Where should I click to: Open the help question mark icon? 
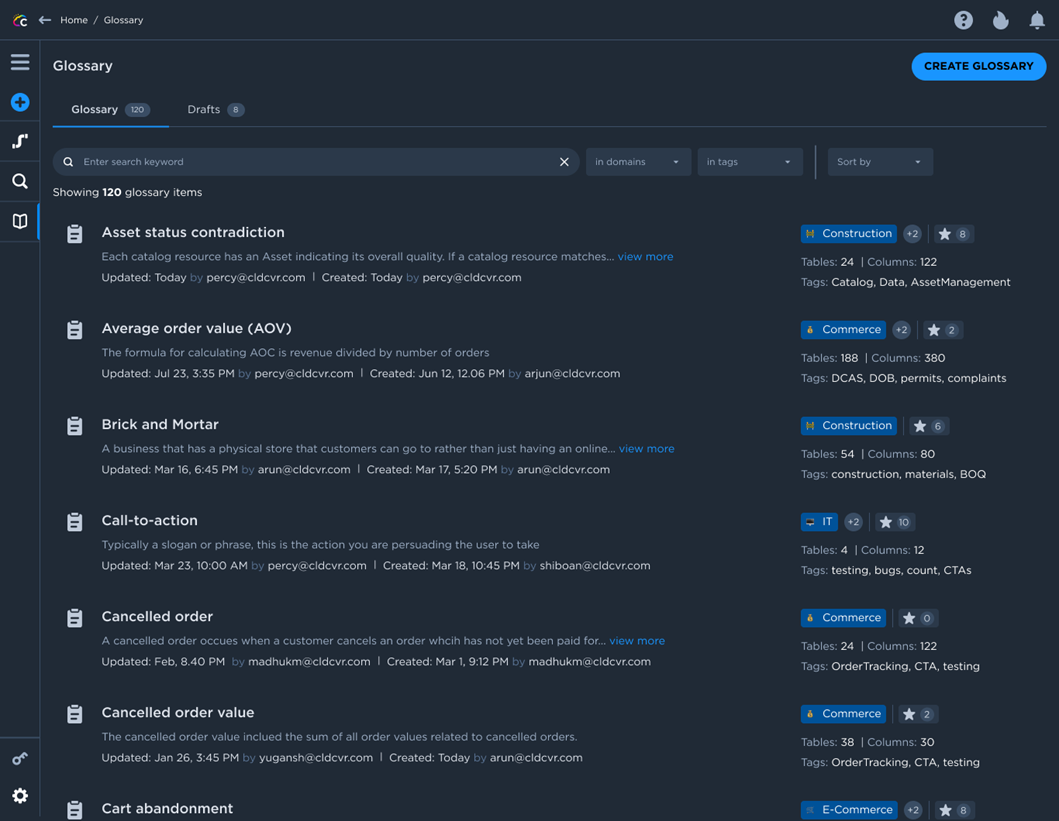click(x=963, y=20)
